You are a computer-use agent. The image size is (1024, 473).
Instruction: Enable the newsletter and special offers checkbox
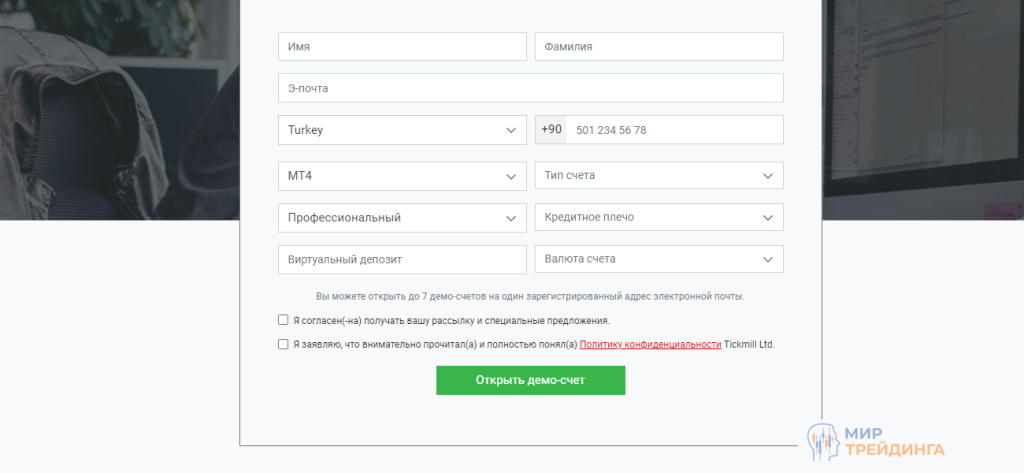pos(283,321)
